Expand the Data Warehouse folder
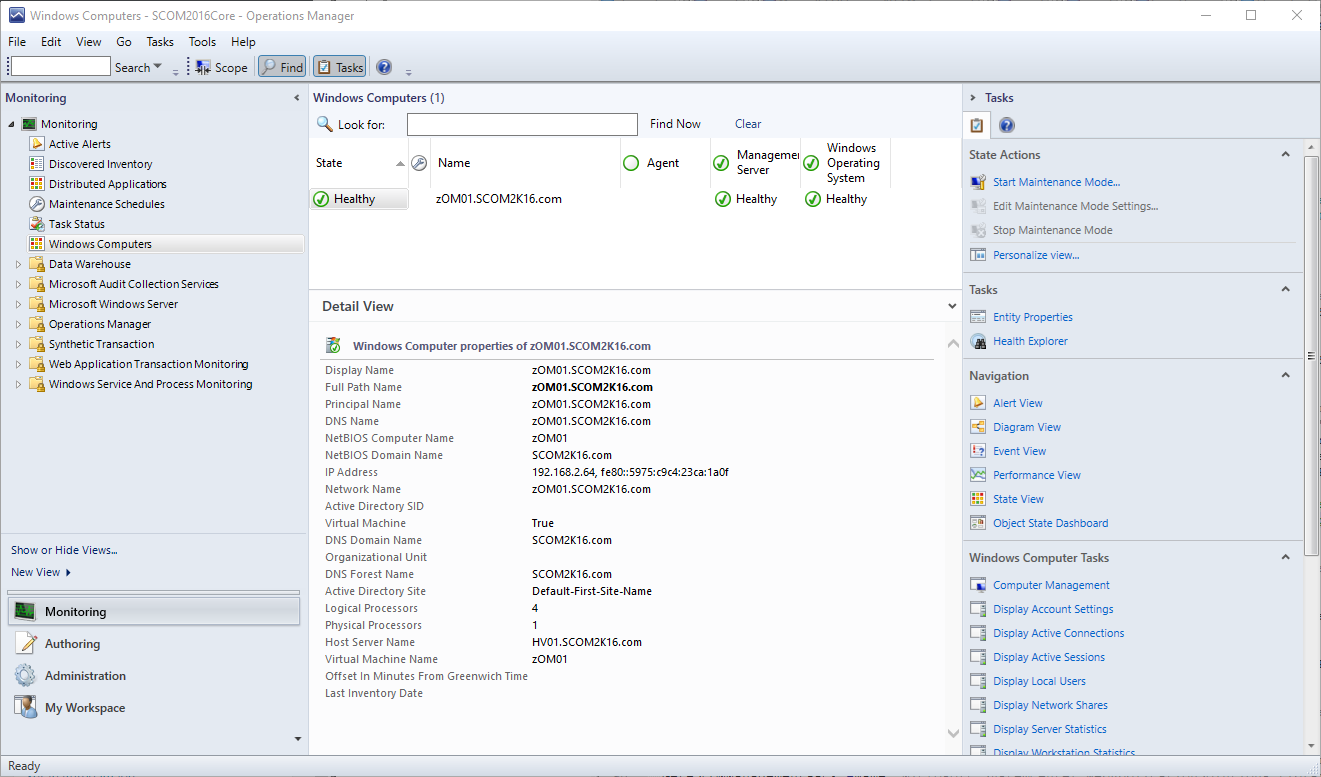This screenshot has width=1321, height=777. pyautogui.click(x=18, y=264)
